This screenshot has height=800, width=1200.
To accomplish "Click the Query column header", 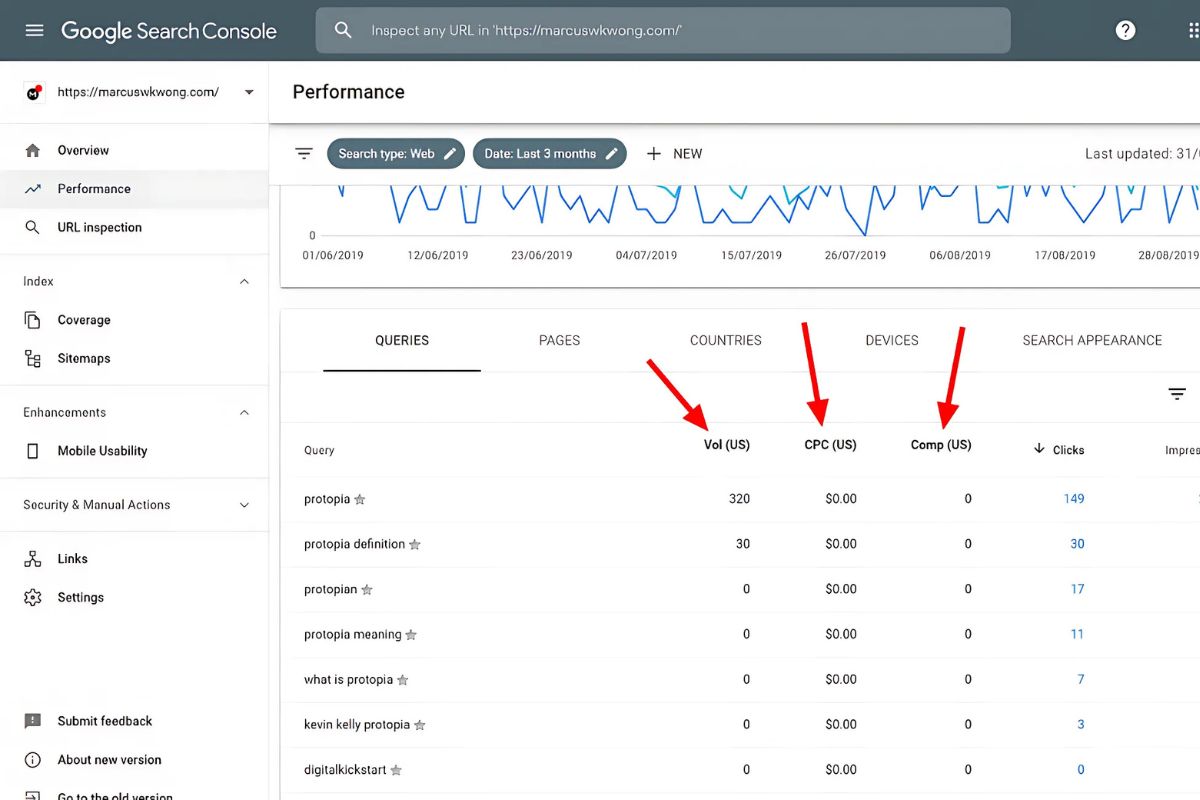I will (319, 451).
